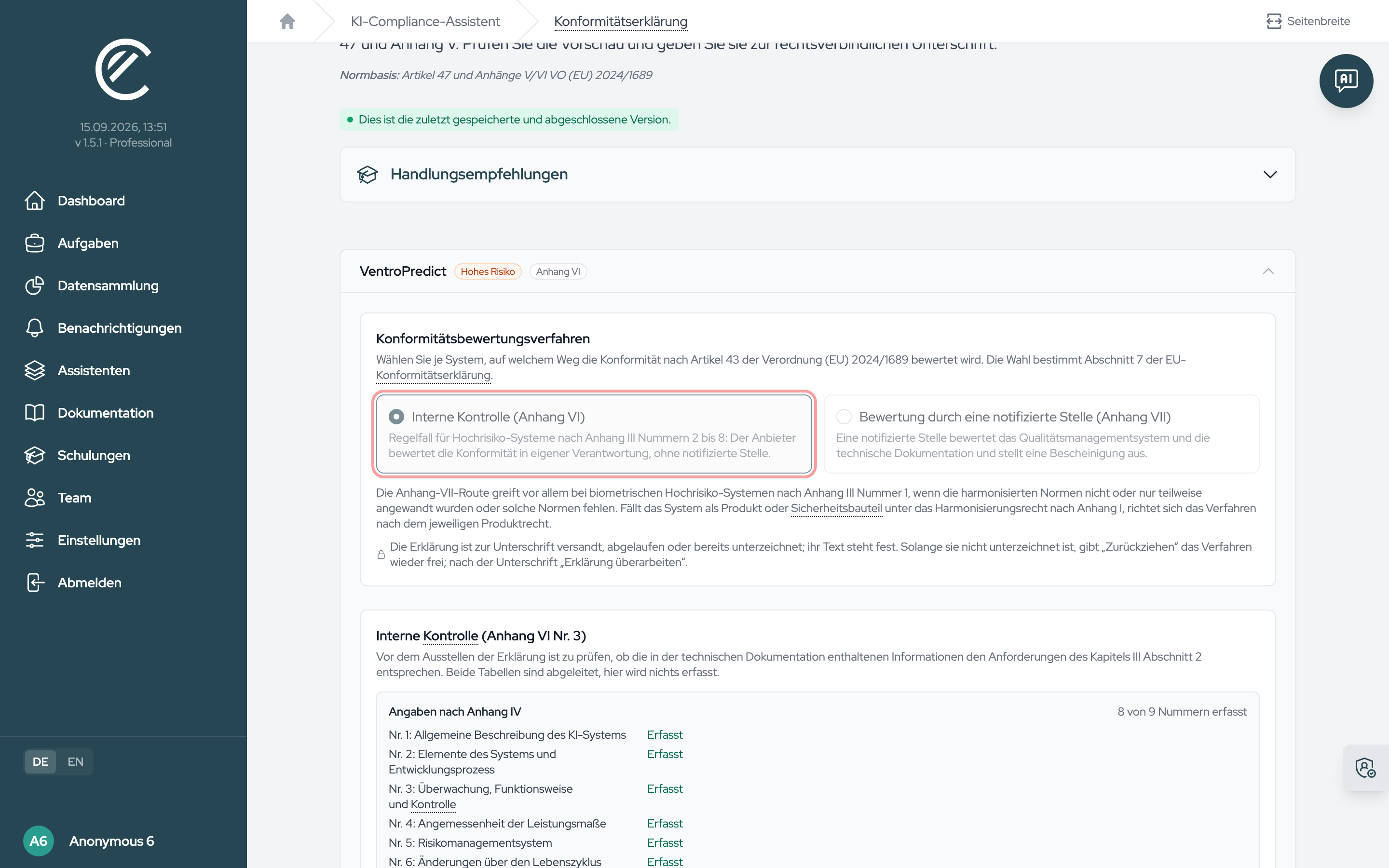The width and height of the screenshot is (1389, 868).
Task: Click 'Nr. 5: Risikomanagementsystem' row label
Action: tap(471, 843)
